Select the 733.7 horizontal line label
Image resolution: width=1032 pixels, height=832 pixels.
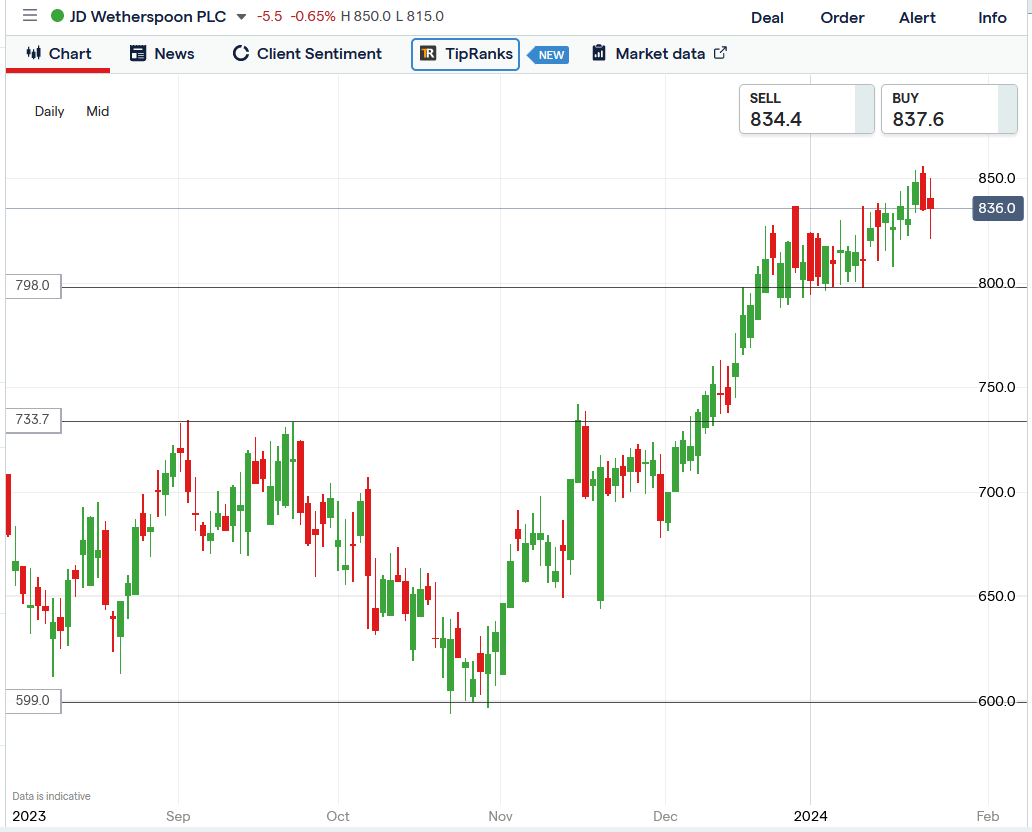(33, 420)
